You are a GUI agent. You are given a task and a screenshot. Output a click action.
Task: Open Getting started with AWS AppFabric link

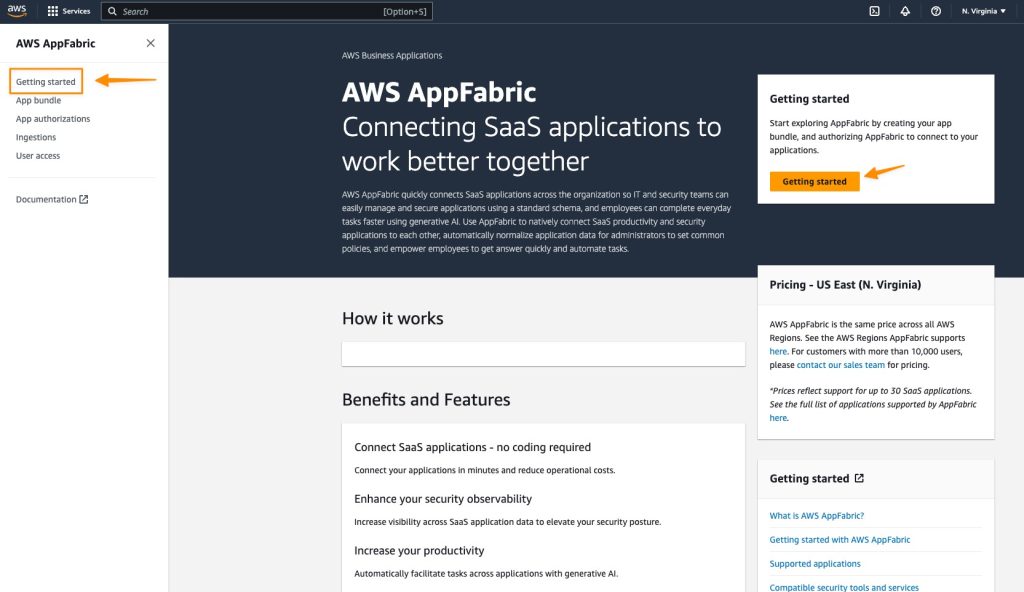[840, 540]
